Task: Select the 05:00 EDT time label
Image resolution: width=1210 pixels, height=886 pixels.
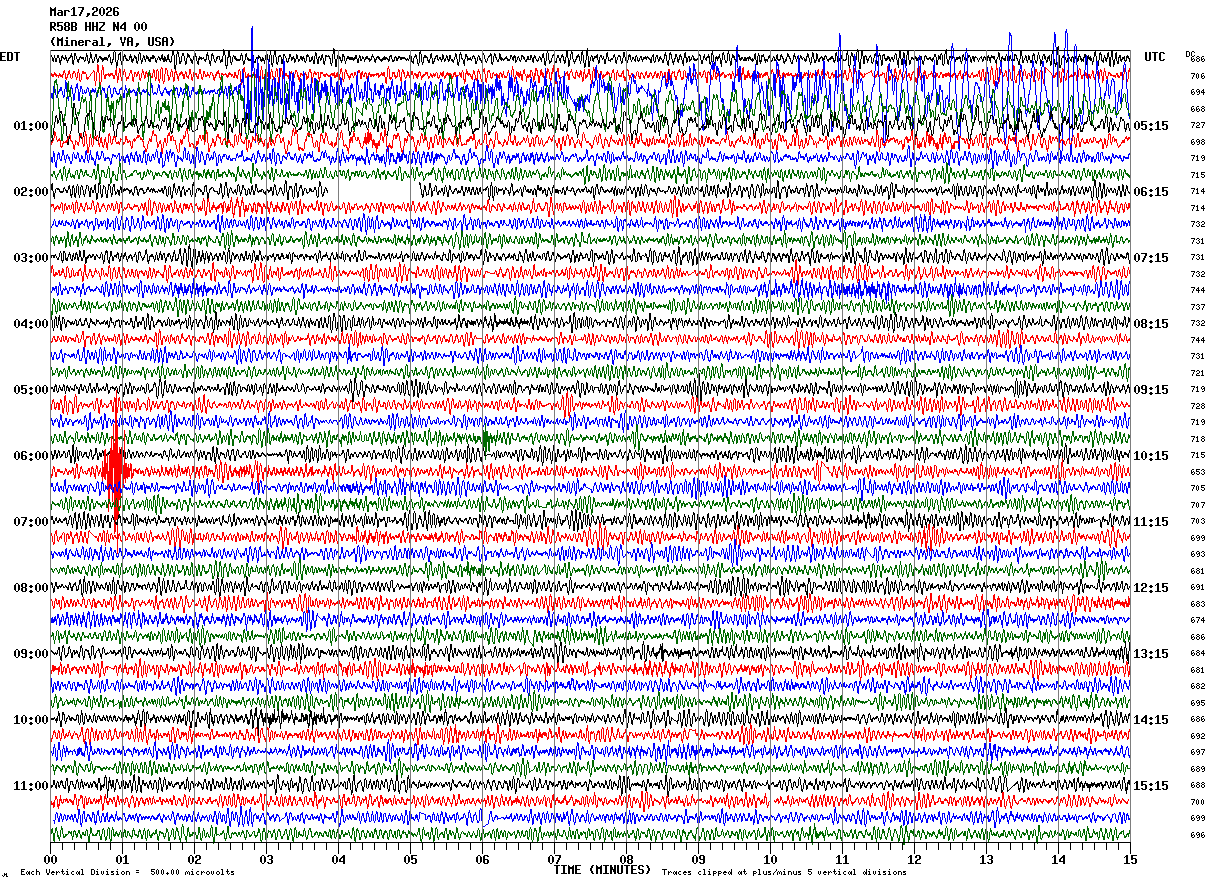Action: pos(31,390)
